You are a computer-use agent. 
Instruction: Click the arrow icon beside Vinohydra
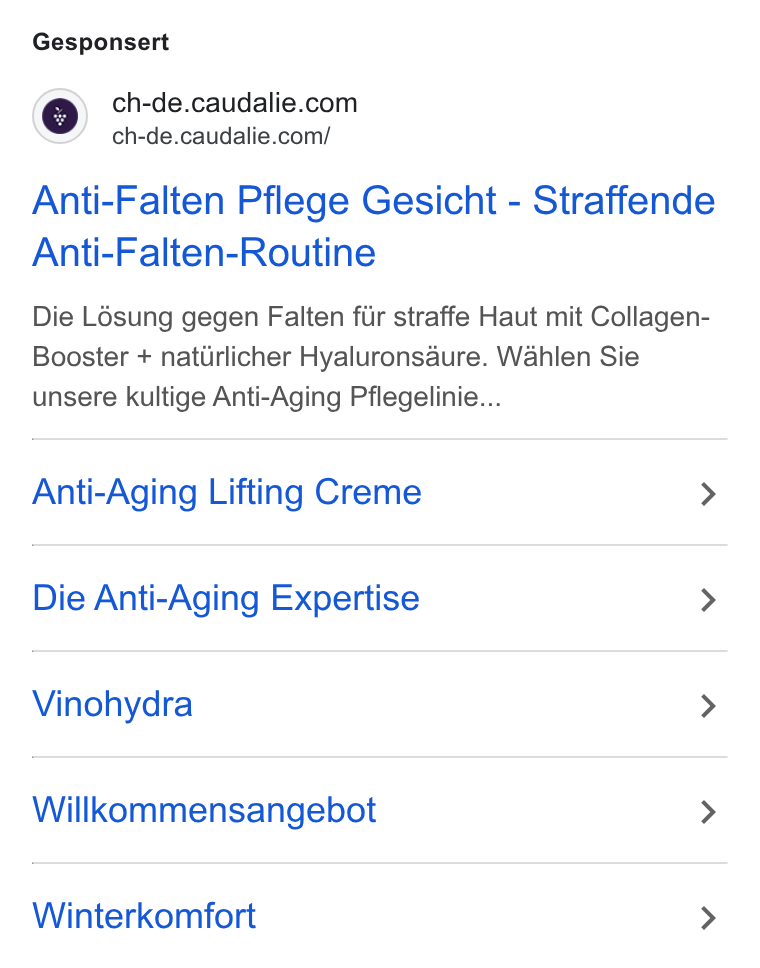708,706
